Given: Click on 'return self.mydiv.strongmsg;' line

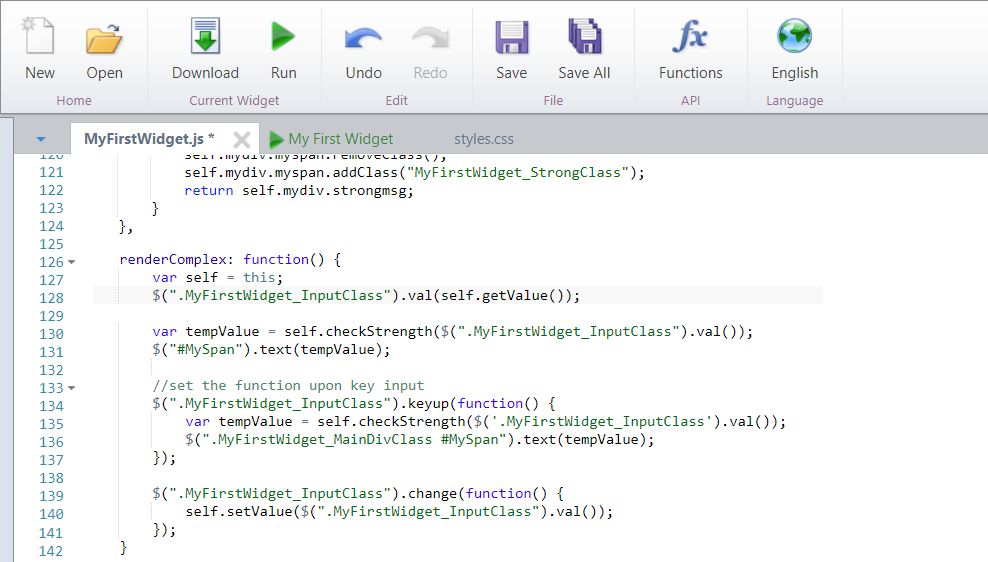Looking at the screenshot, I should pyautogui.click(x=299, y=190).
